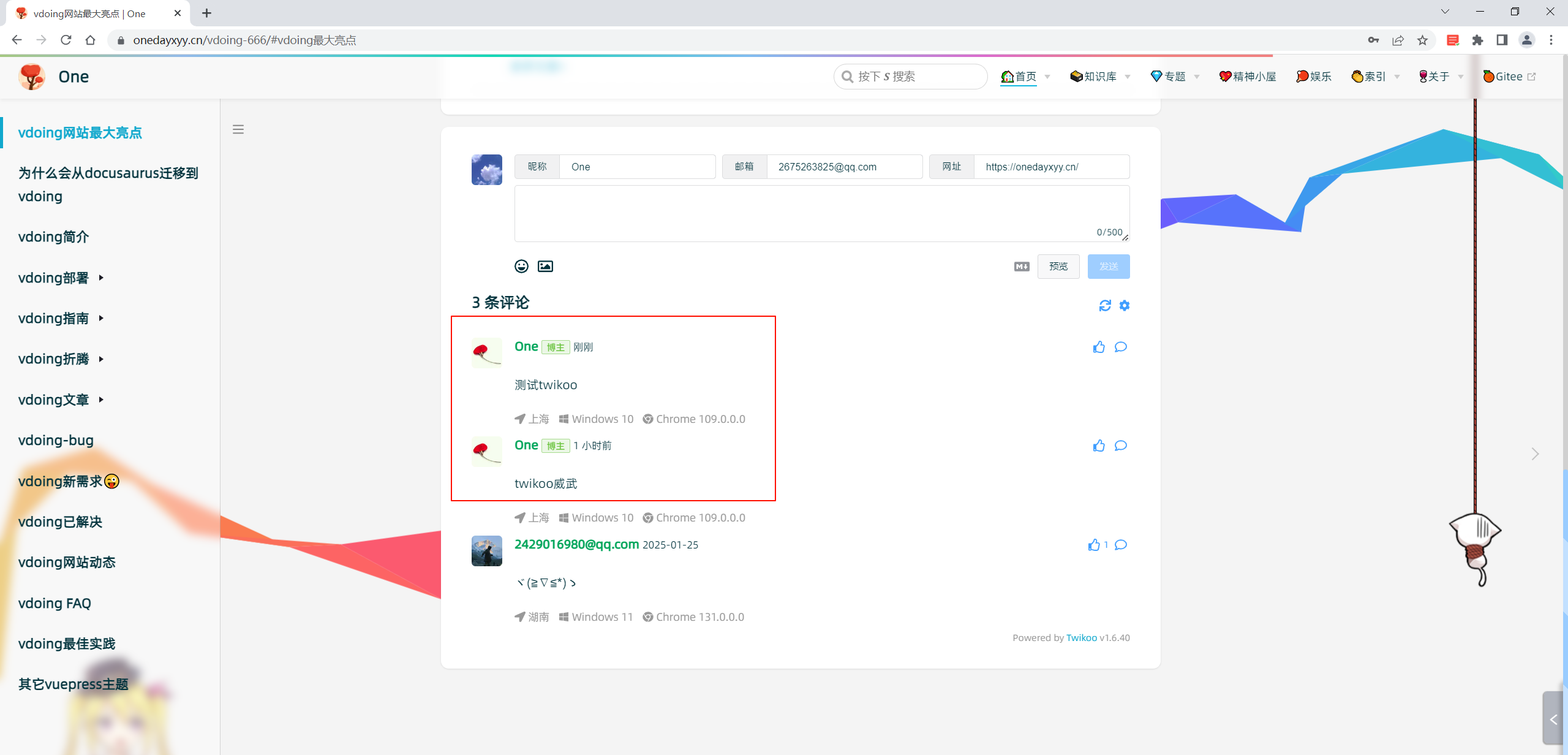The width and height of the screenshot is (1568, 755).
Task: Open the browser extensions puzzle icon
Action: click(x=1477, y=40)
